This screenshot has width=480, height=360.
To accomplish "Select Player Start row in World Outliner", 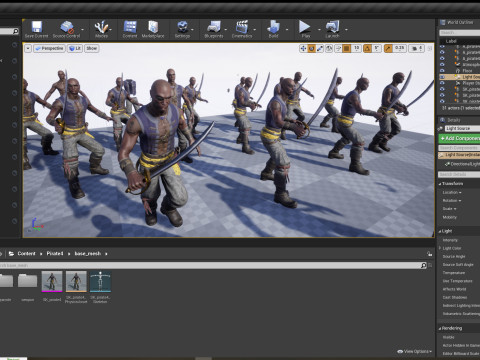I will click(x=459, y=83).
